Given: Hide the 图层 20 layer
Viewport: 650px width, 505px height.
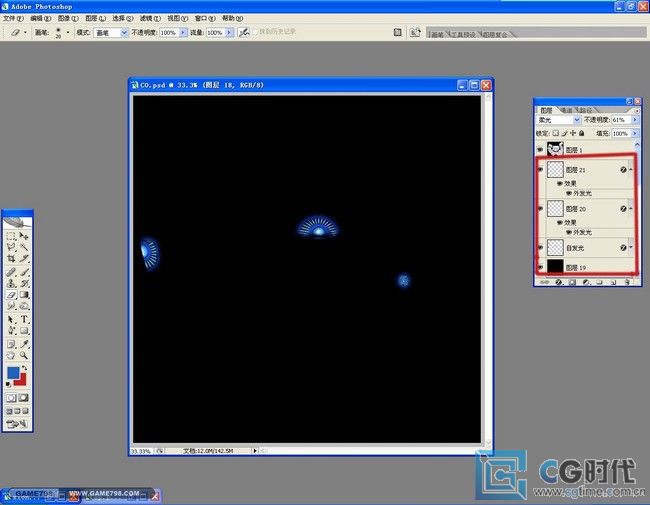Looking at the screenshot, I should tap(540, 209).
